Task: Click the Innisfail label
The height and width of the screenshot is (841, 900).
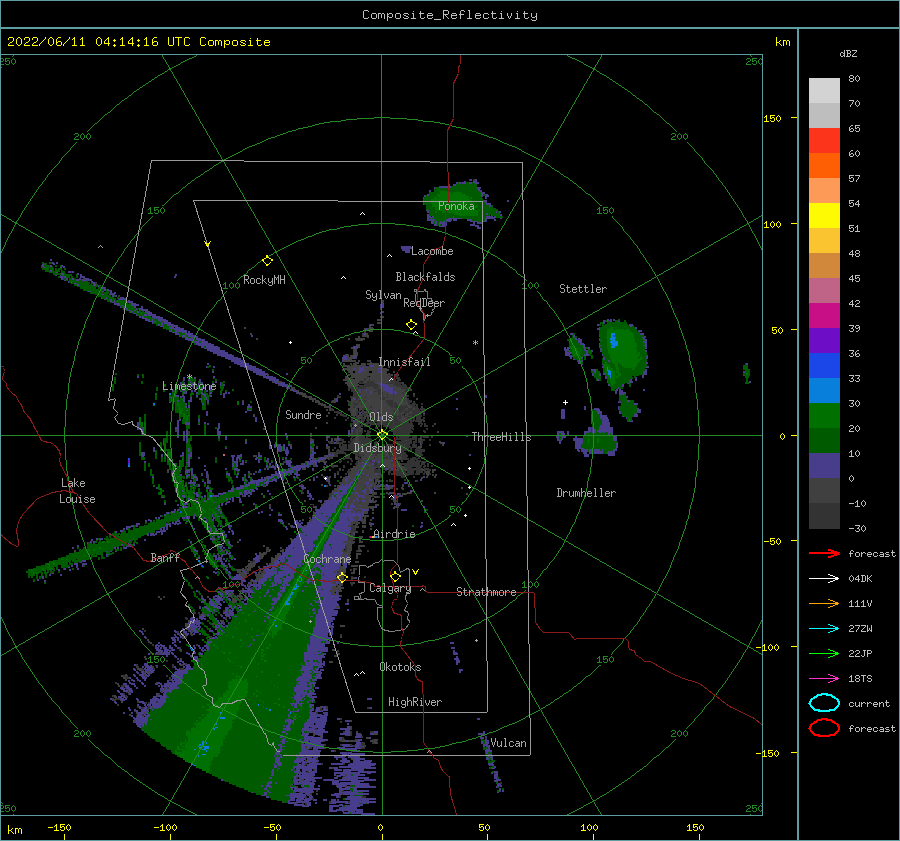Action: [x=404, y=362]
